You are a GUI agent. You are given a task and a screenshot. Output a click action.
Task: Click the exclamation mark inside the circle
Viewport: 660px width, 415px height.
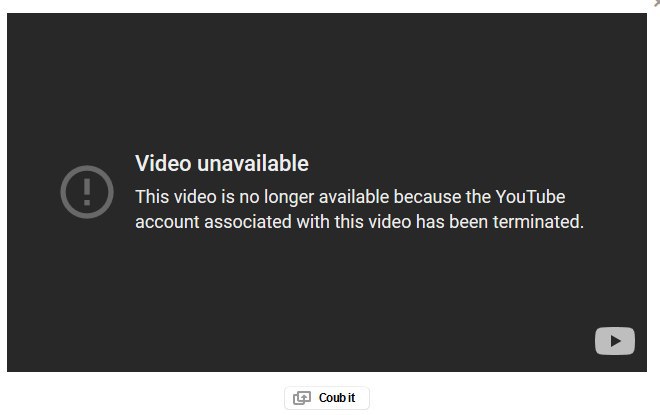(87, 192)
